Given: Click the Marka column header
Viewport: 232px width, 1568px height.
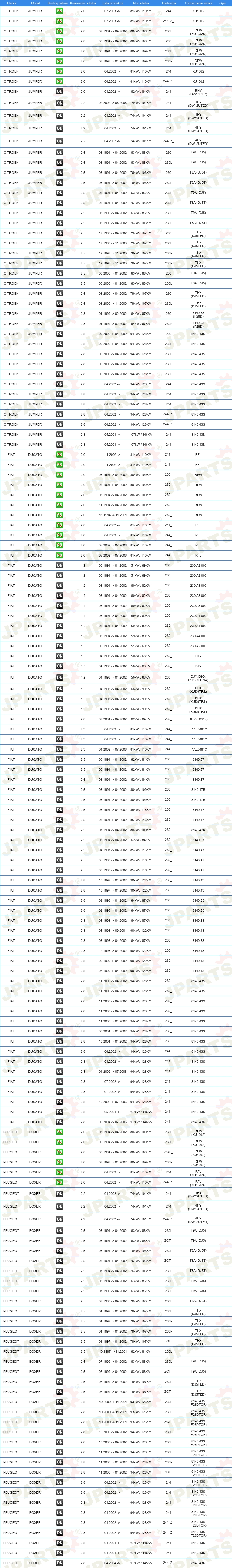Looking at the screenshot, I should (x=11, y=3).
